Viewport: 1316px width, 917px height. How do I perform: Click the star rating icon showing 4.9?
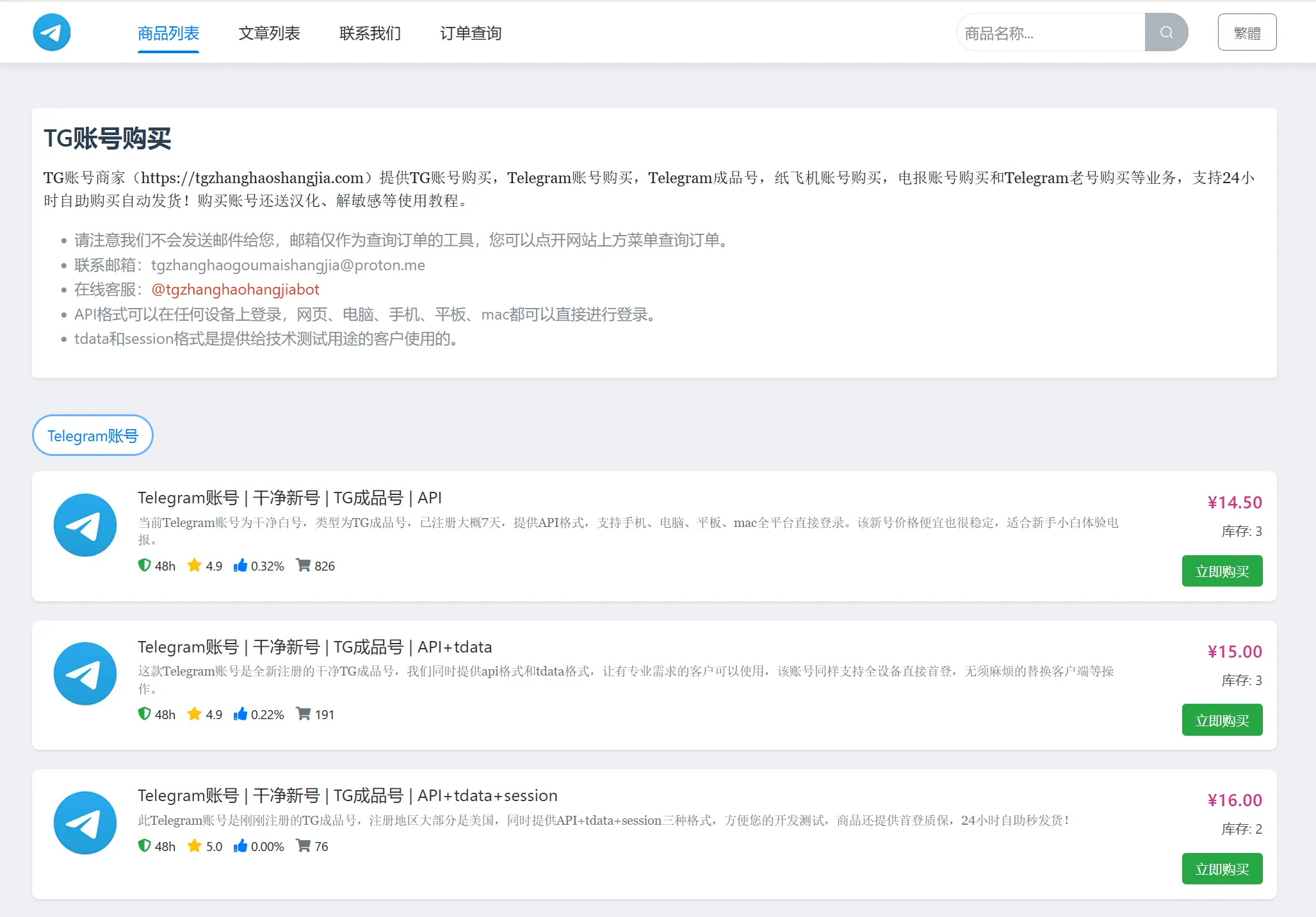coord(194,566)
